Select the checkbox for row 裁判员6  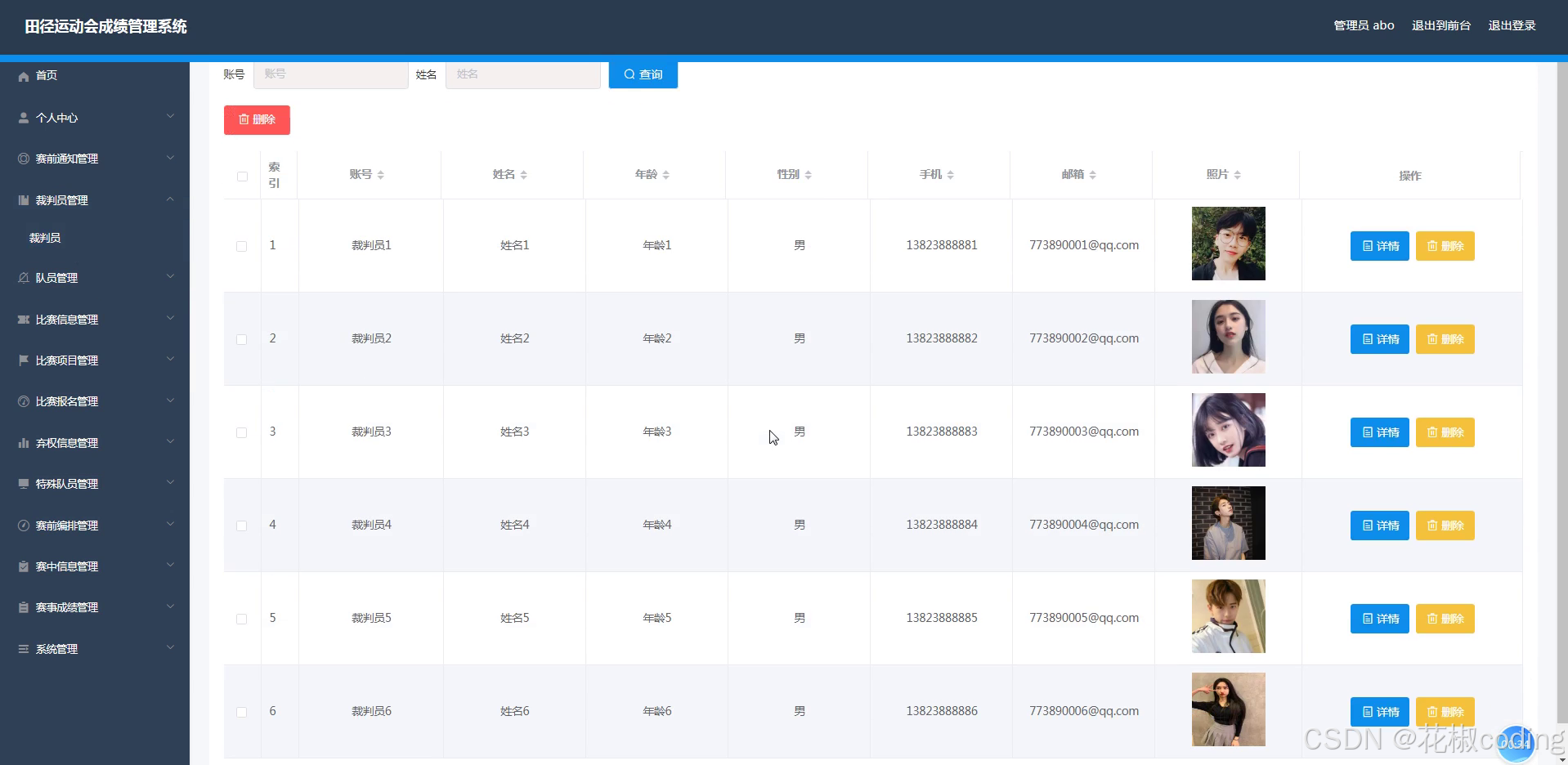[242, 712]
